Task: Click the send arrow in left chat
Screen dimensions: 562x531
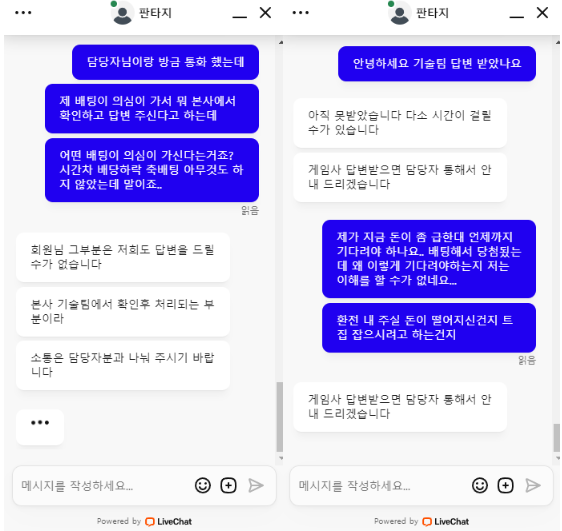Action: pos(256,485)
